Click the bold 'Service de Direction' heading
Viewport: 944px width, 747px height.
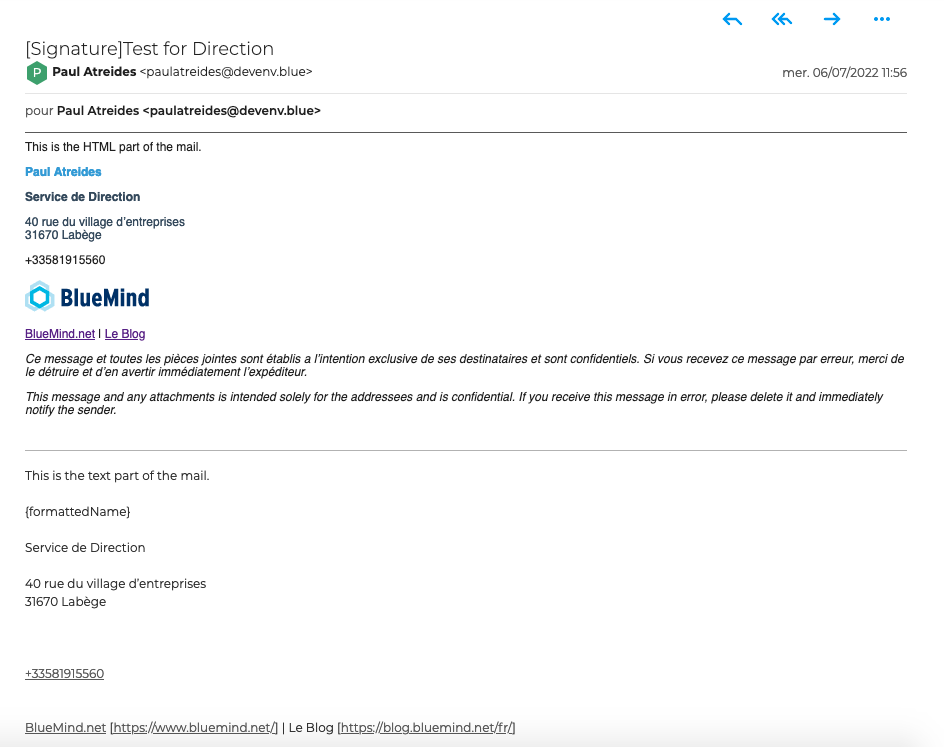click(82, 197)
